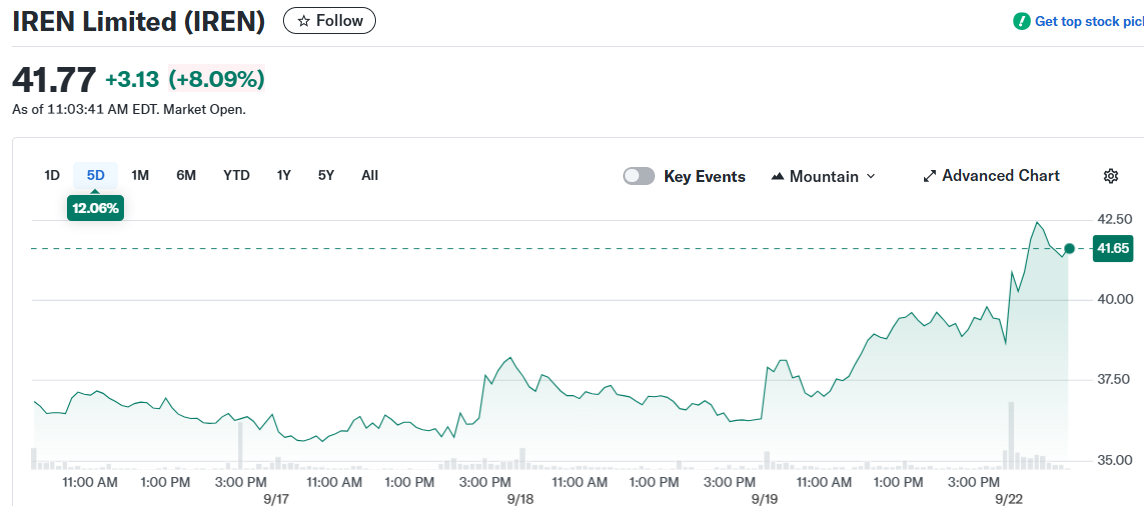Show the 5Y range
This screenshot has height=506, width=1144.
(326, 175)
